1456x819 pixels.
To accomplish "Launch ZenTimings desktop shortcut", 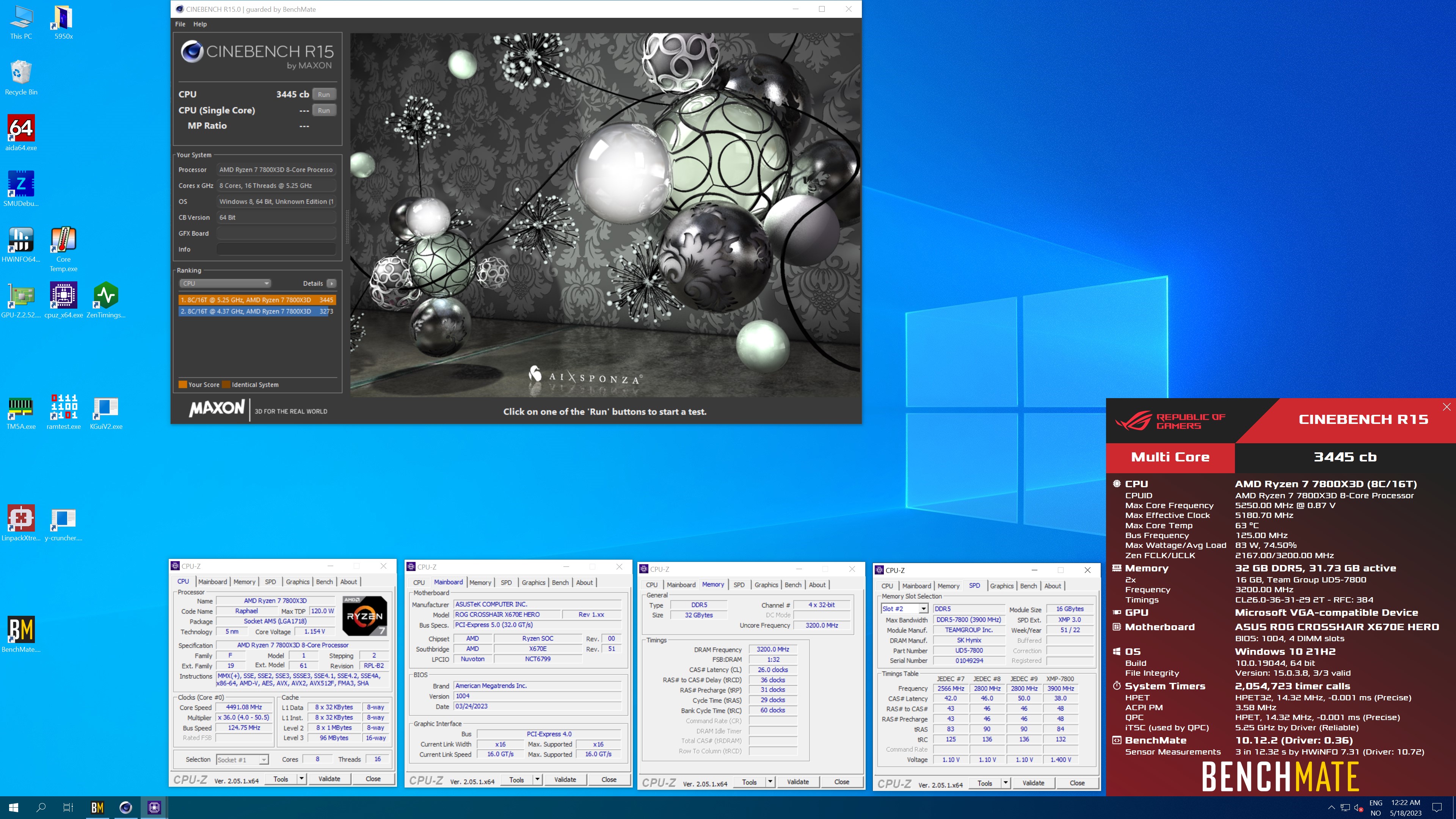I will (x=106, y=301).
